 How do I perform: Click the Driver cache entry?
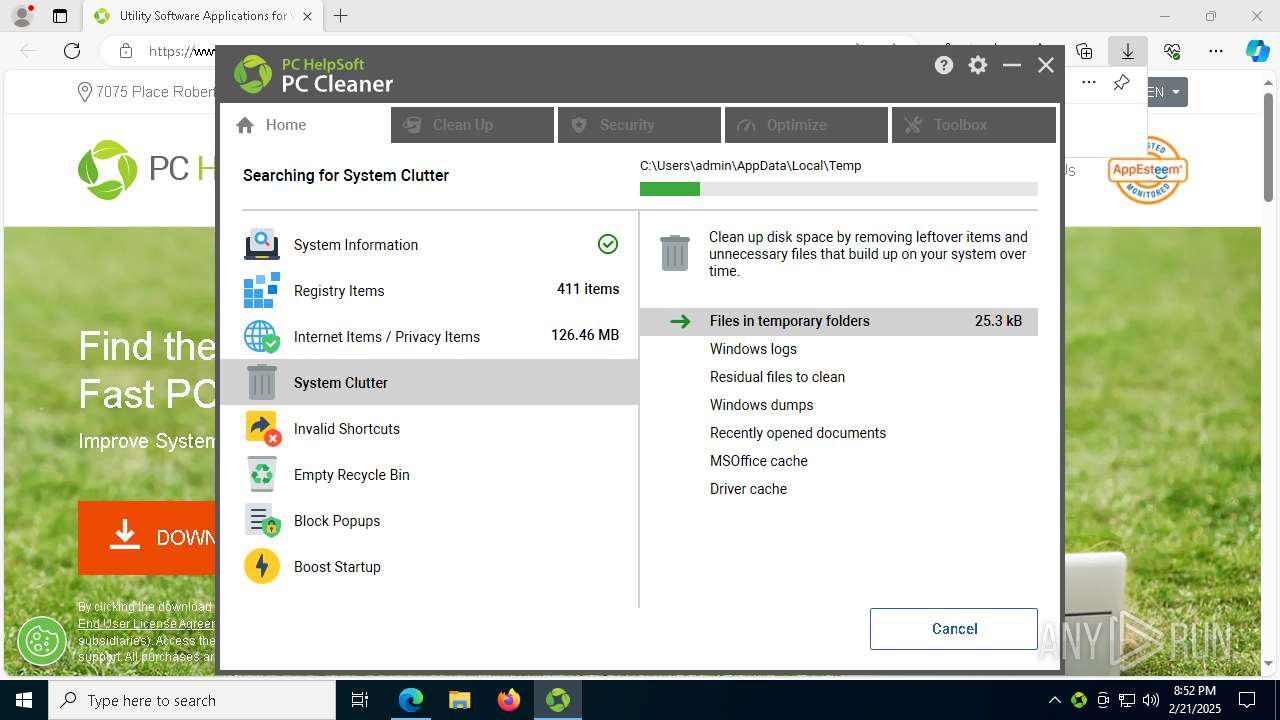click(x=748, y=489)
